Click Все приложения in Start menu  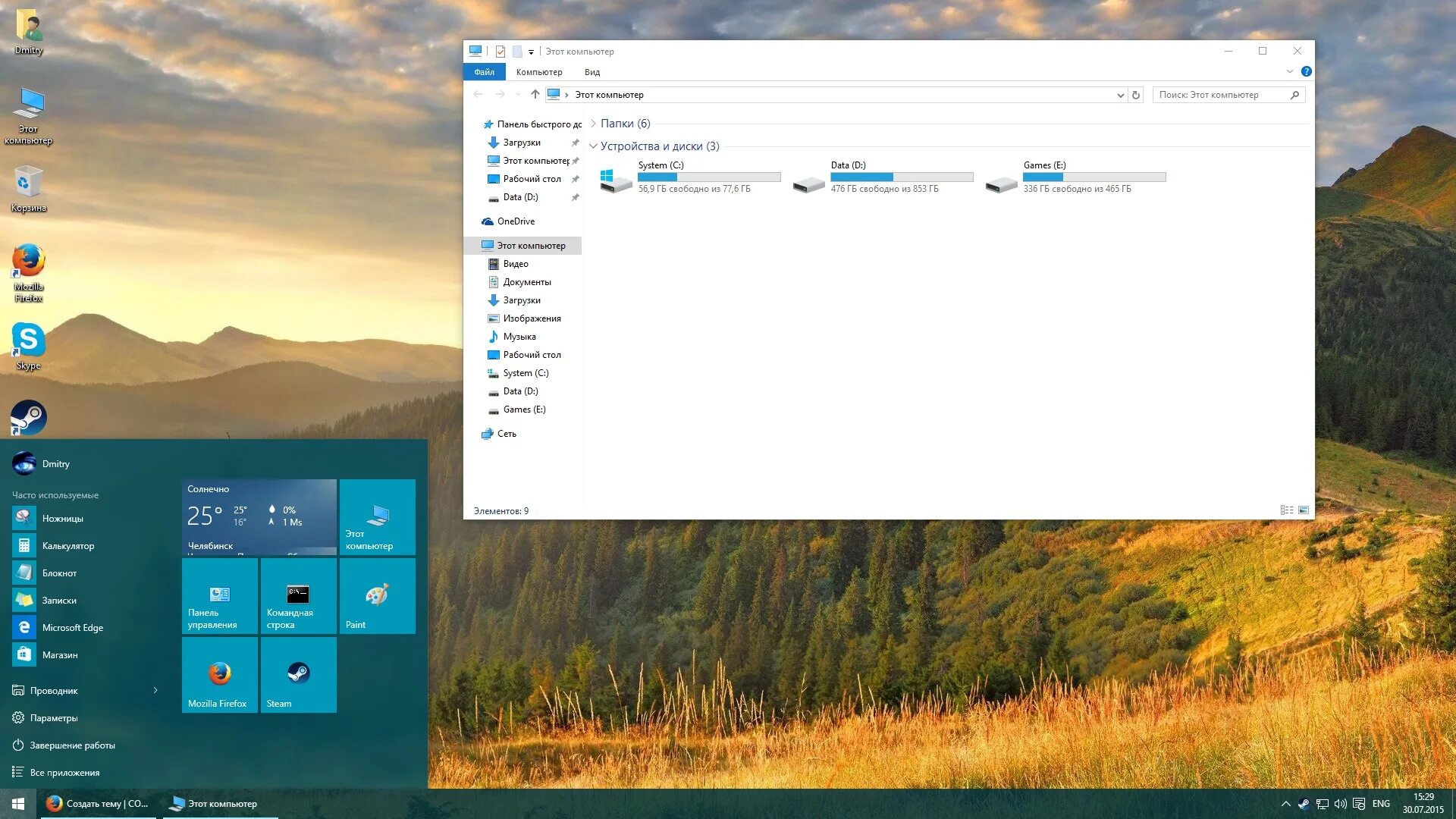(x=64, y=773)
